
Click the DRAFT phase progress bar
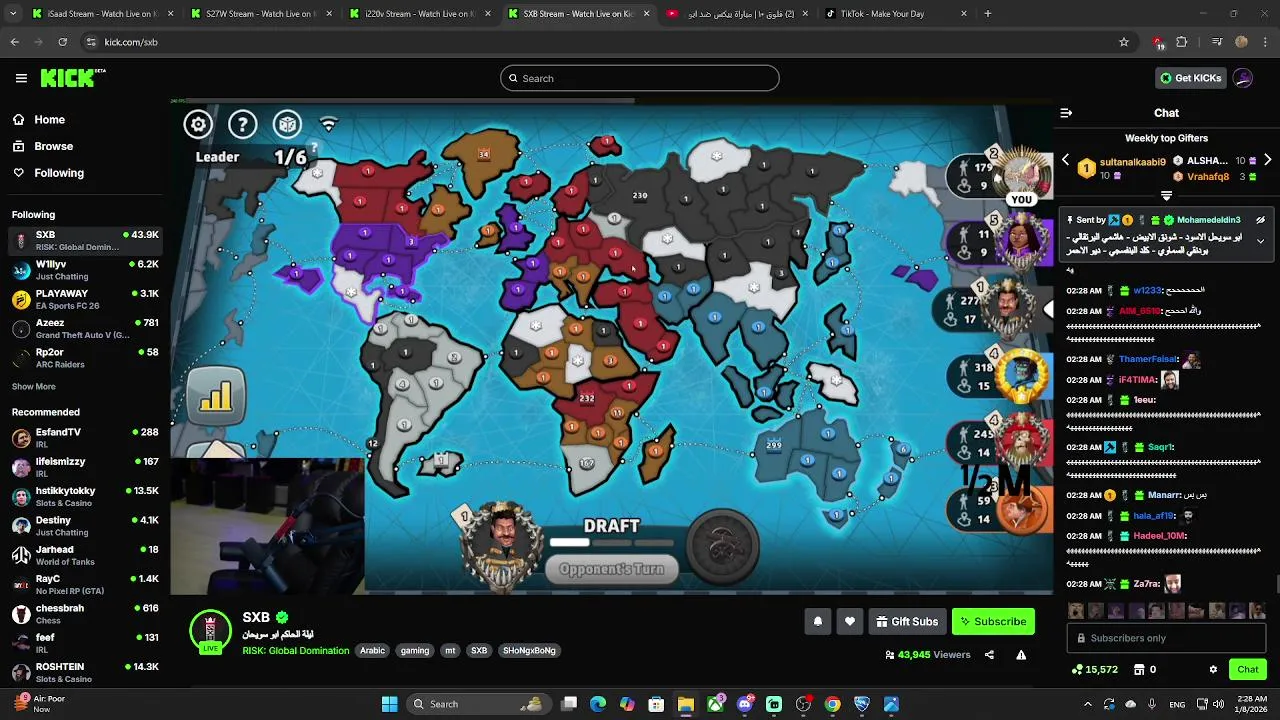point(611,543)
